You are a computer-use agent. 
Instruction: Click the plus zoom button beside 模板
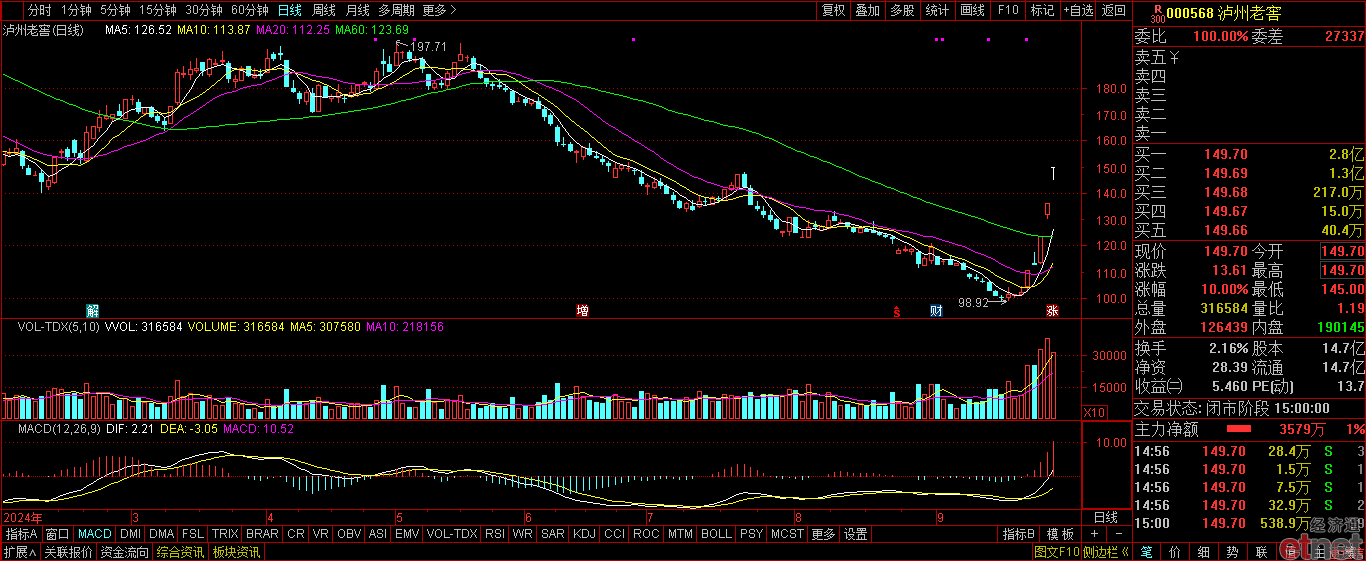tap(1094, 534)
